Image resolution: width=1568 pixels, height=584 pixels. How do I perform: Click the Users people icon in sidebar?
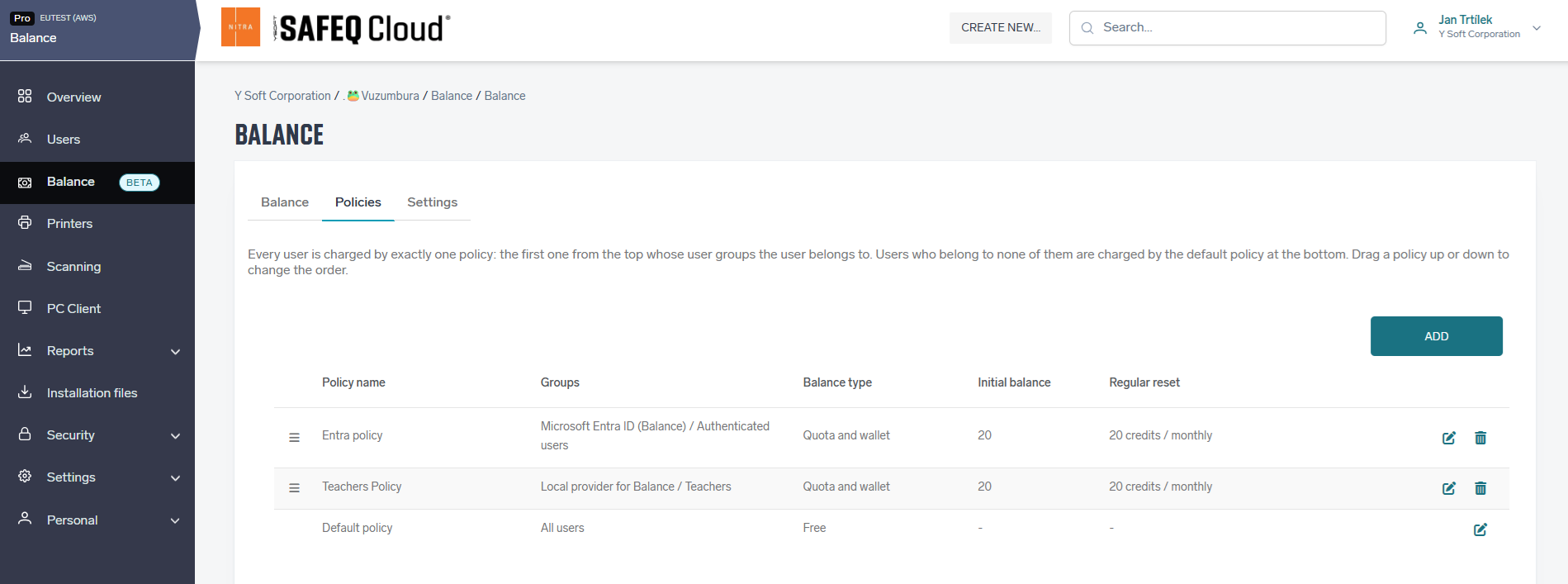[25, 138]
